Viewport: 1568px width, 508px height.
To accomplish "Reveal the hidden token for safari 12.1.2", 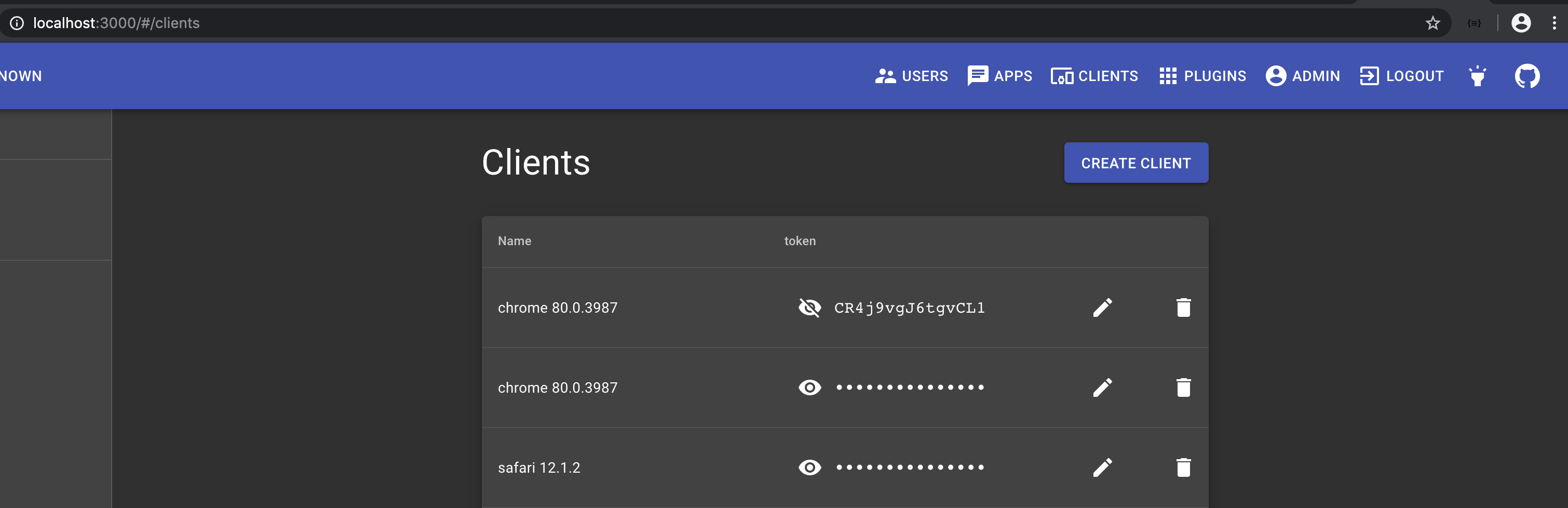I will (809, 467).
